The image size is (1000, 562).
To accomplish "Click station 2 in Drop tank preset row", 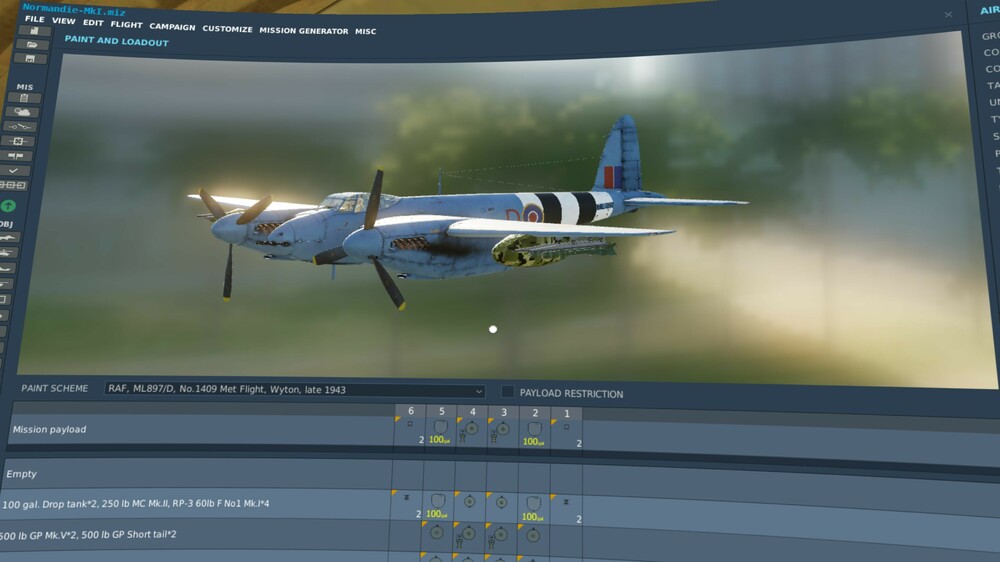I will pos(533,507).
